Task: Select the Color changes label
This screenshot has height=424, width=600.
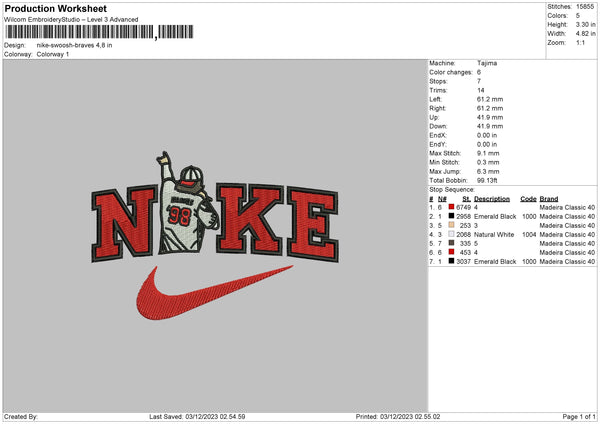Action: point(451,72)
